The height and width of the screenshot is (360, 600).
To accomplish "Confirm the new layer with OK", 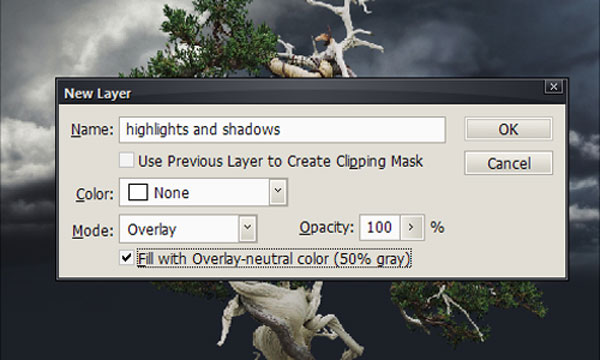I will pyautogui.click(x=508, y=129).
